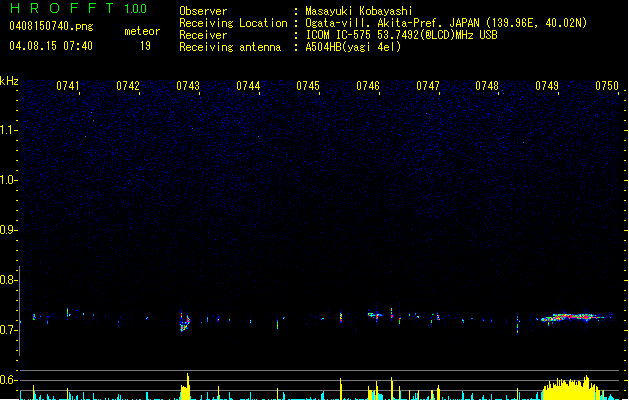The width and height of the screenshot is (629, 400).
Task: Click the 0.9 kHz axis label
Action: tap(8, 230)
